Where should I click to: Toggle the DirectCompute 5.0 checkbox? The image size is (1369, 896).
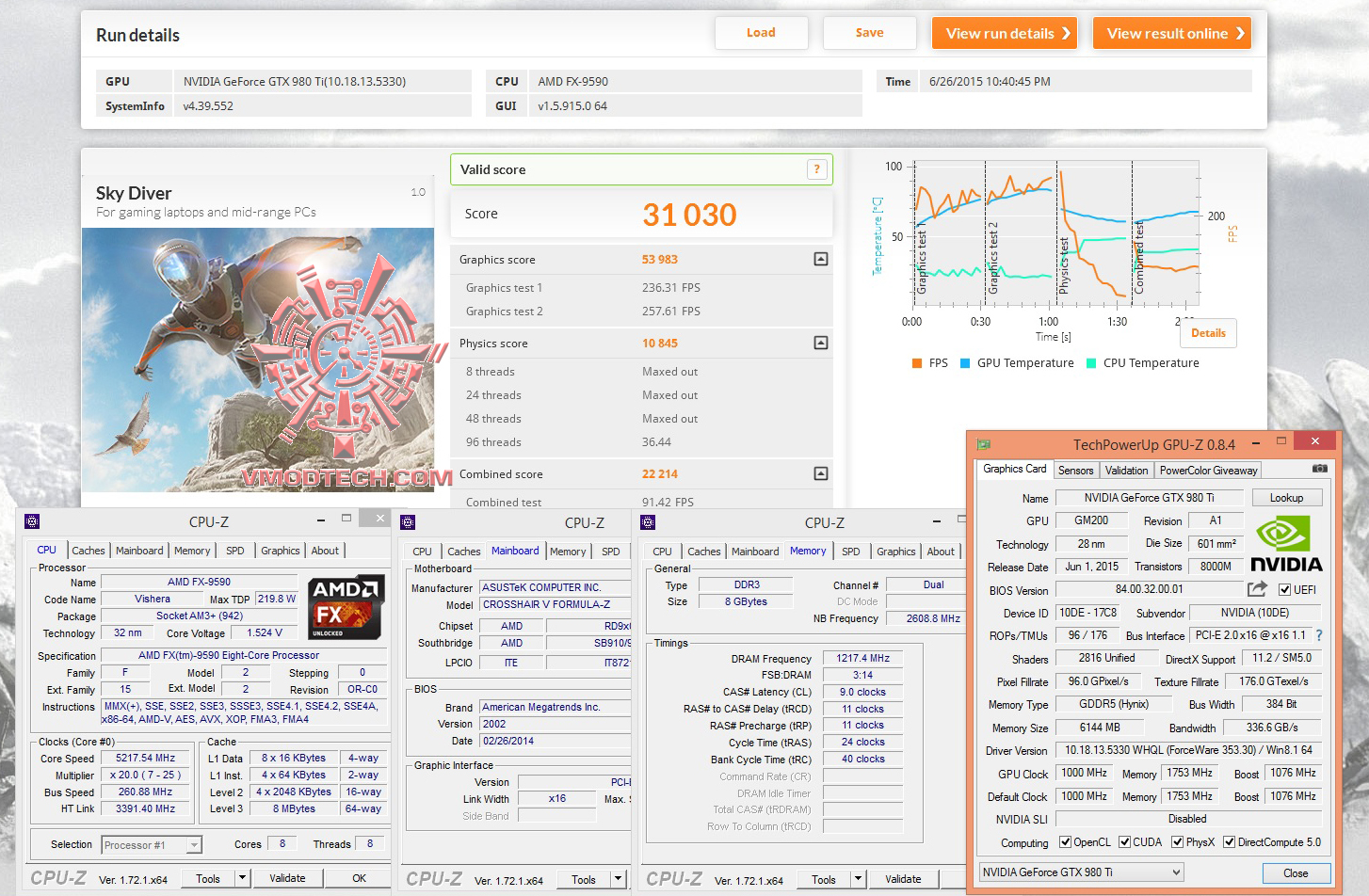click(x=1229, y=842)
